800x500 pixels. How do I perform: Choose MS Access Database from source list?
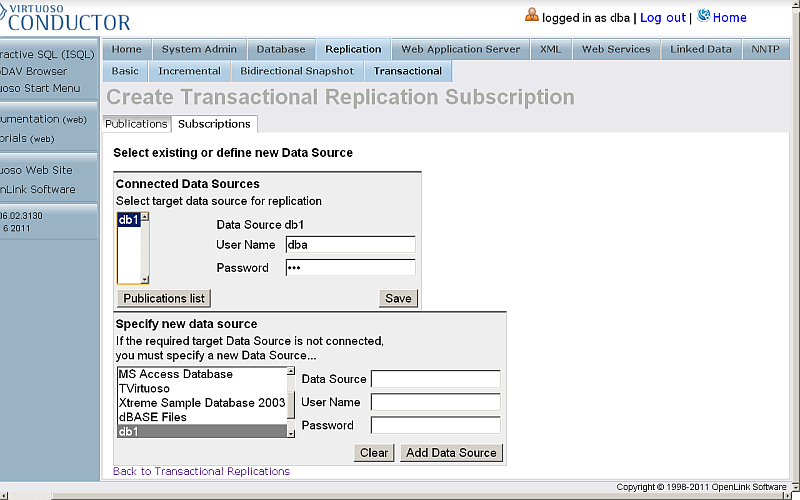coord(175,374)
